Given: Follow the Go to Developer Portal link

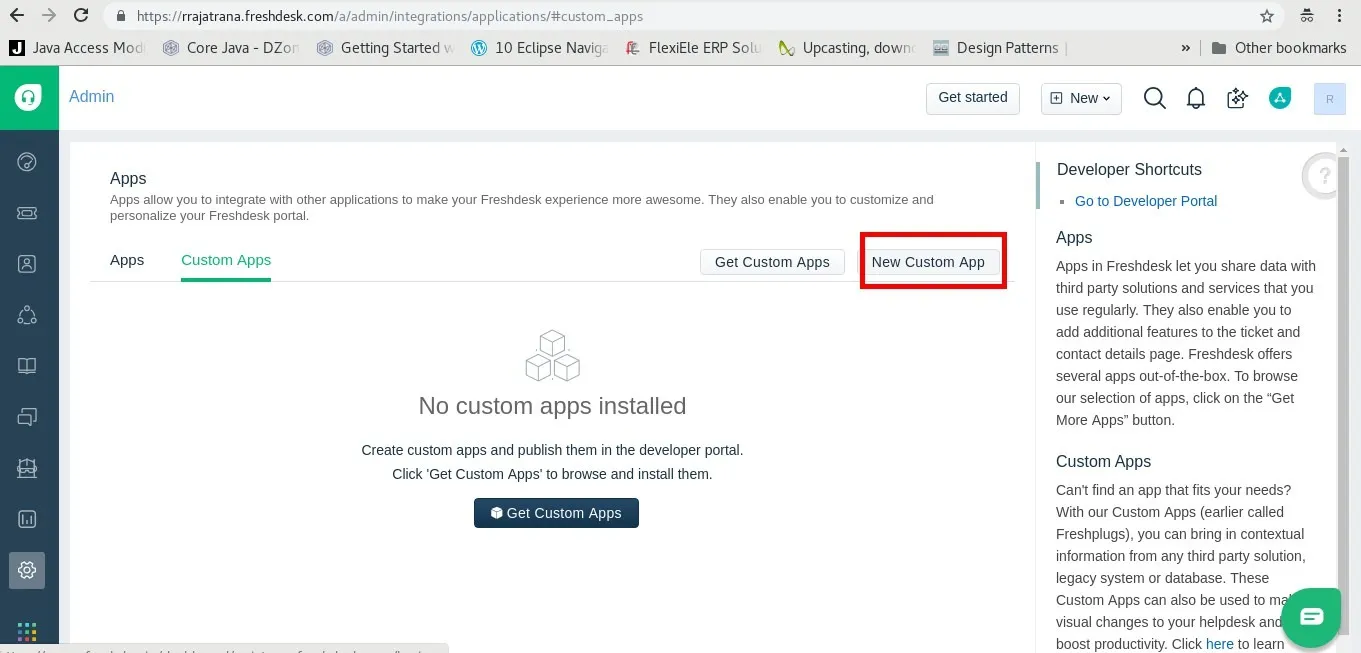Looking at the screenshot, I should coord(1146,201).
